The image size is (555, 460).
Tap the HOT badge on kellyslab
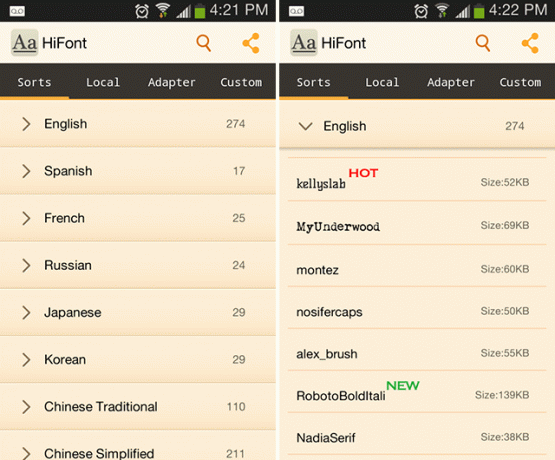point(364,173)
